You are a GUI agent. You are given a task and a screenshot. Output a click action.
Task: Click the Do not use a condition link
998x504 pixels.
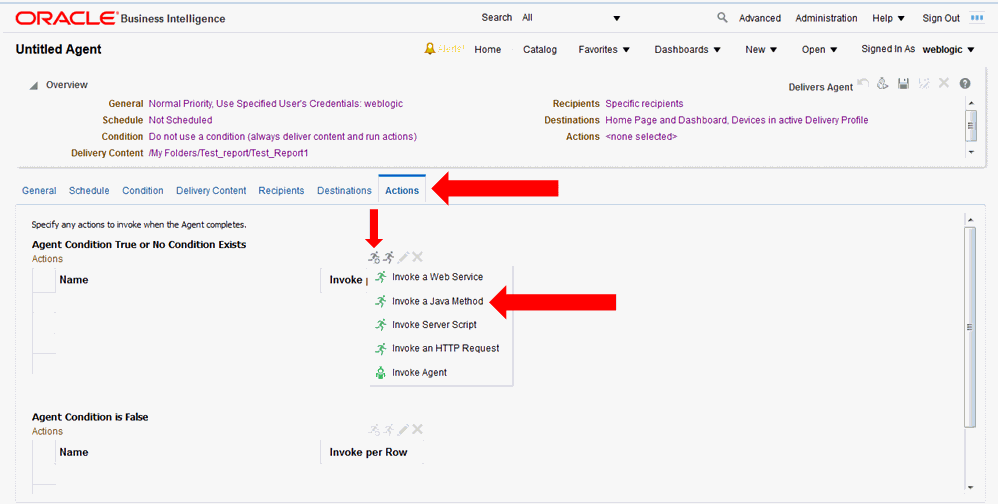(283, 137)
